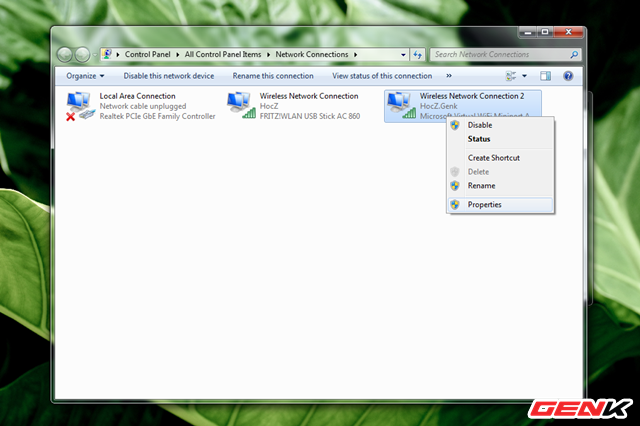Click the Change your view icon

[512, 75]
